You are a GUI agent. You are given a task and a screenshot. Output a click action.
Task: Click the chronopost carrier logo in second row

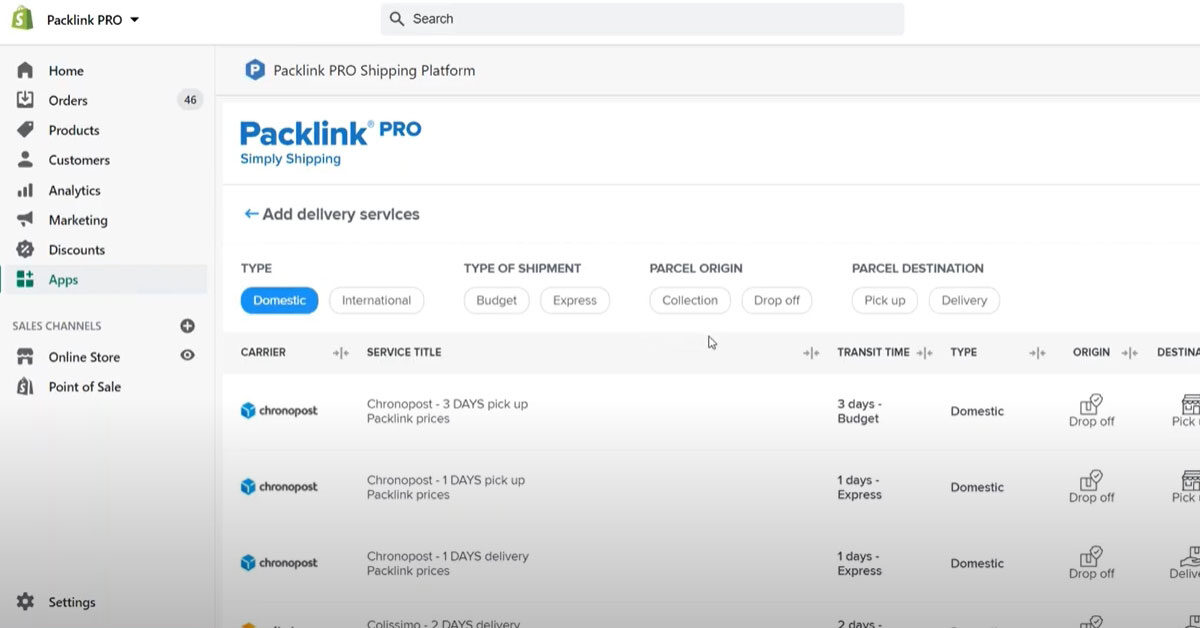pos(278,487)
